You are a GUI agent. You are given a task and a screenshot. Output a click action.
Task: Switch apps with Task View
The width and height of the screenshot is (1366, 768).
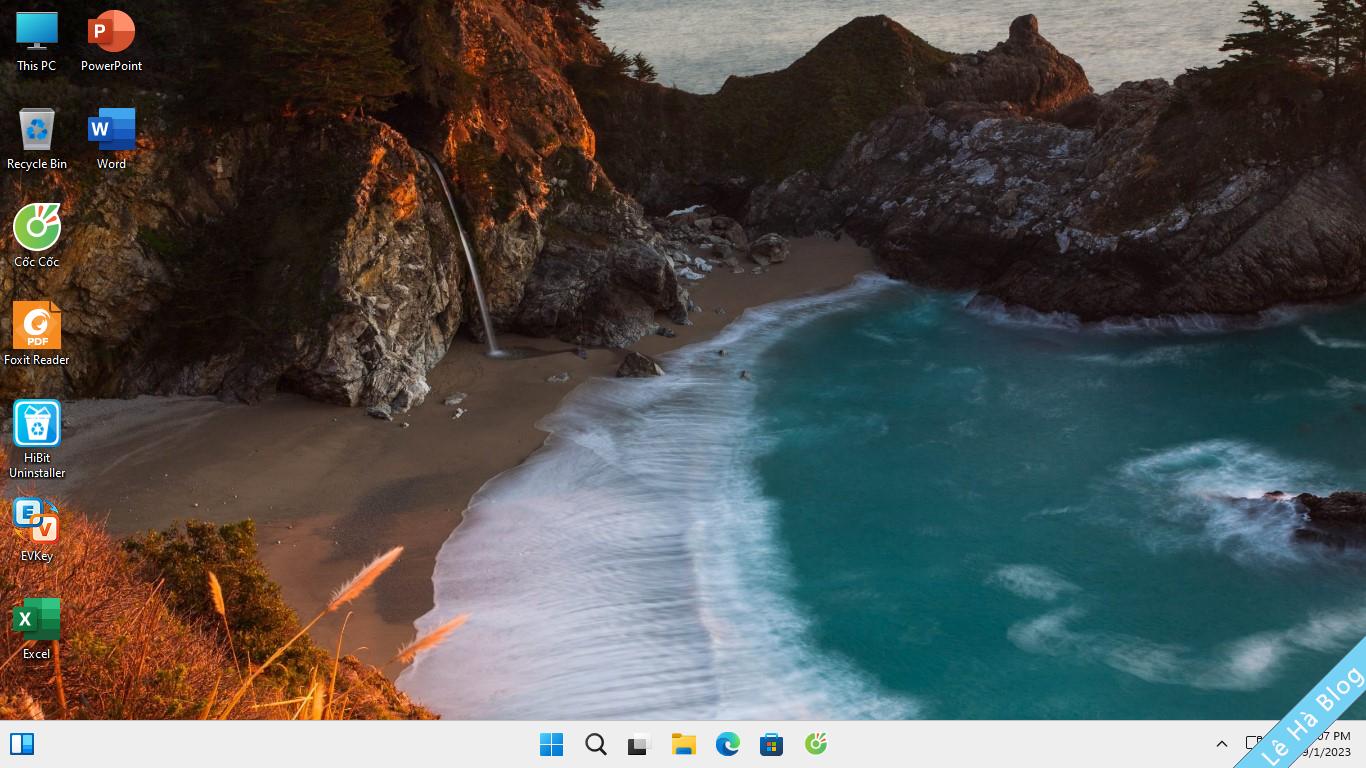tap(639, 744)
